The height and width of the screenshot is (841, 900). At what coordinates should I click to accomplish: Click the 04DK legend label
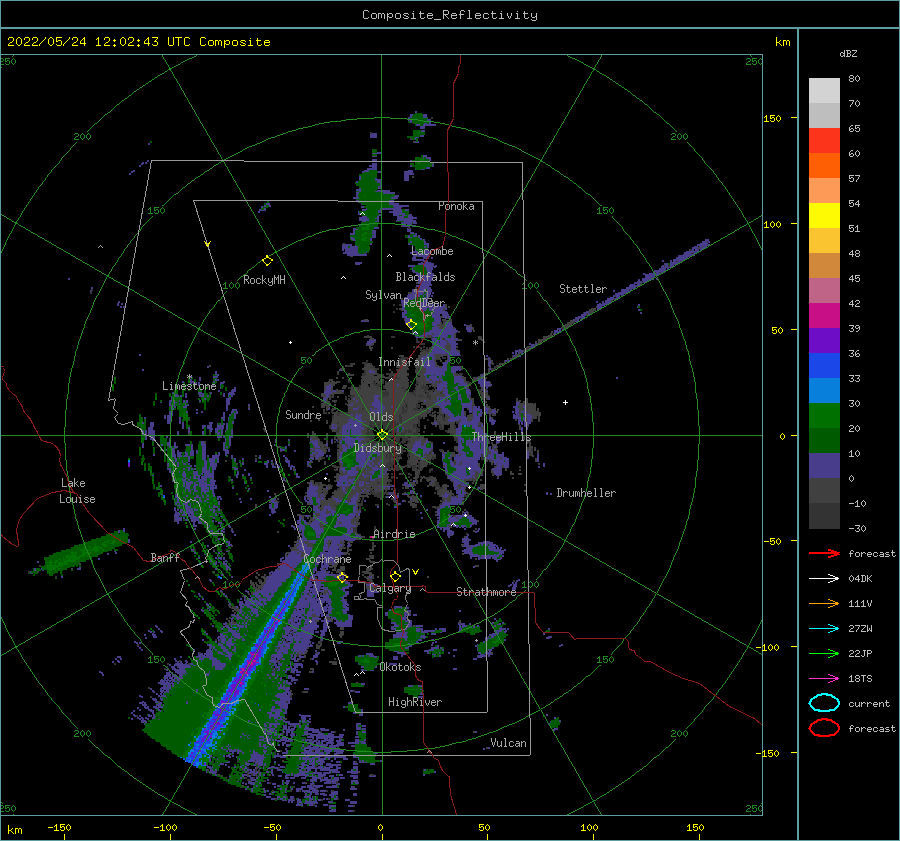860,579
